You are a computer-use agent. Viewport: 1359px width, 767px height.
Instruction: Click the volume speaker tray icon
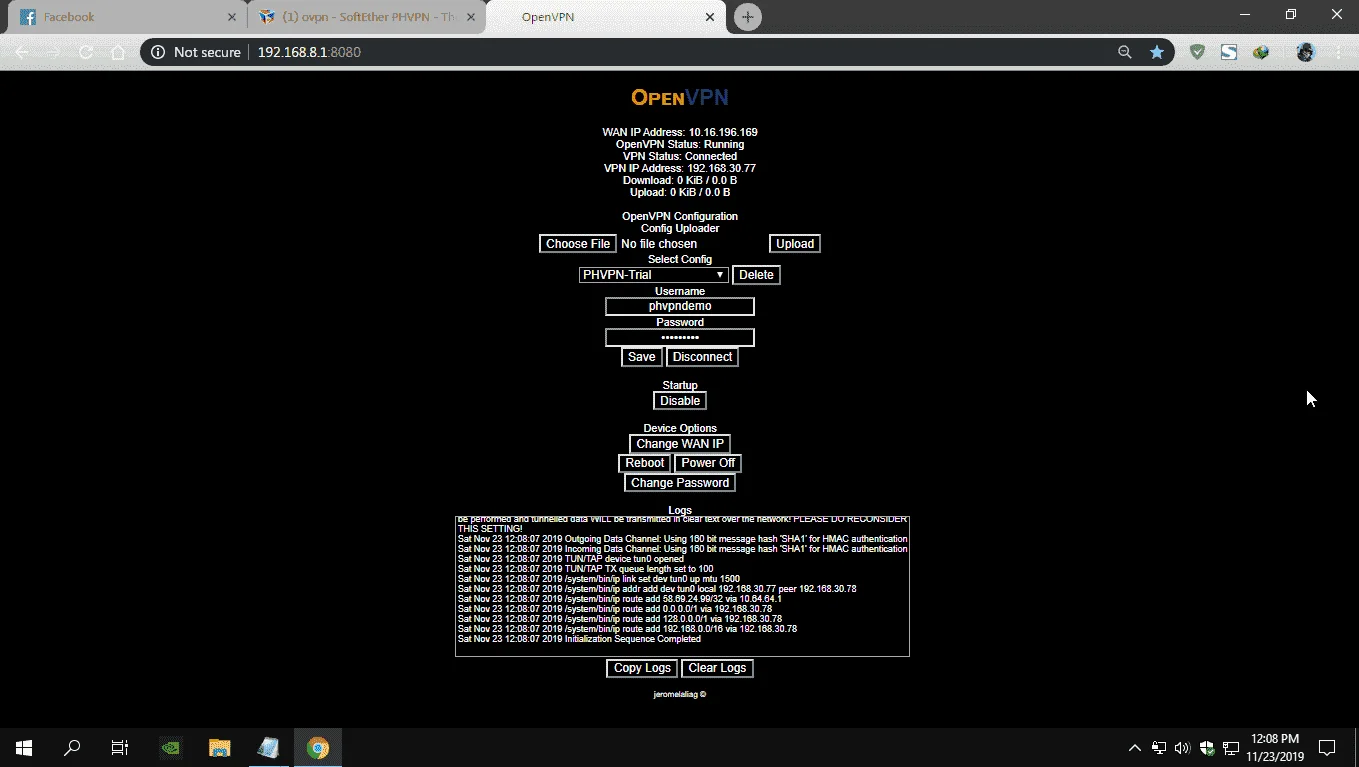[x=1183, y=747]
